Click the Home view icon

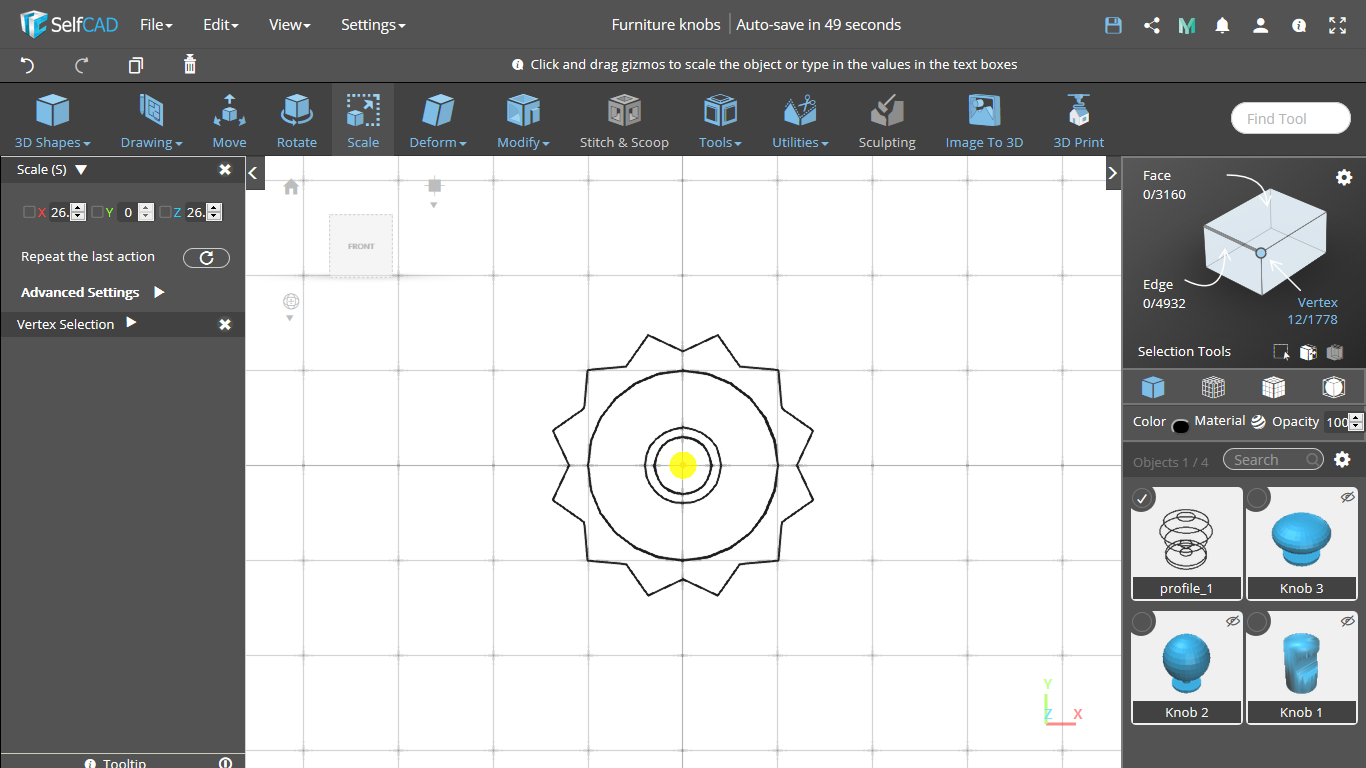[x=291, y=187]
